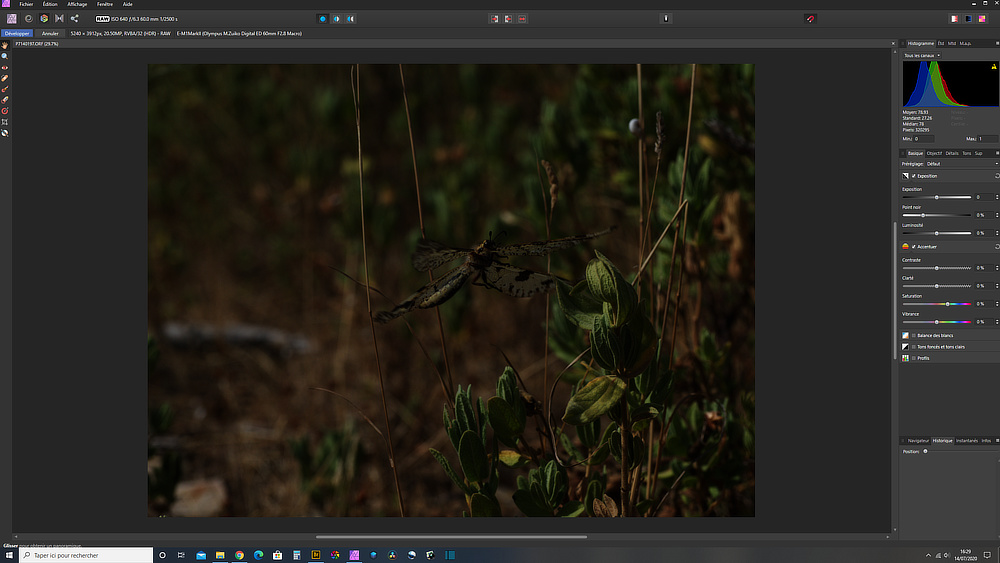Open the Édition menu
Screen dimensions: 1000x563
pyautogui.click(x=50, y=4)
